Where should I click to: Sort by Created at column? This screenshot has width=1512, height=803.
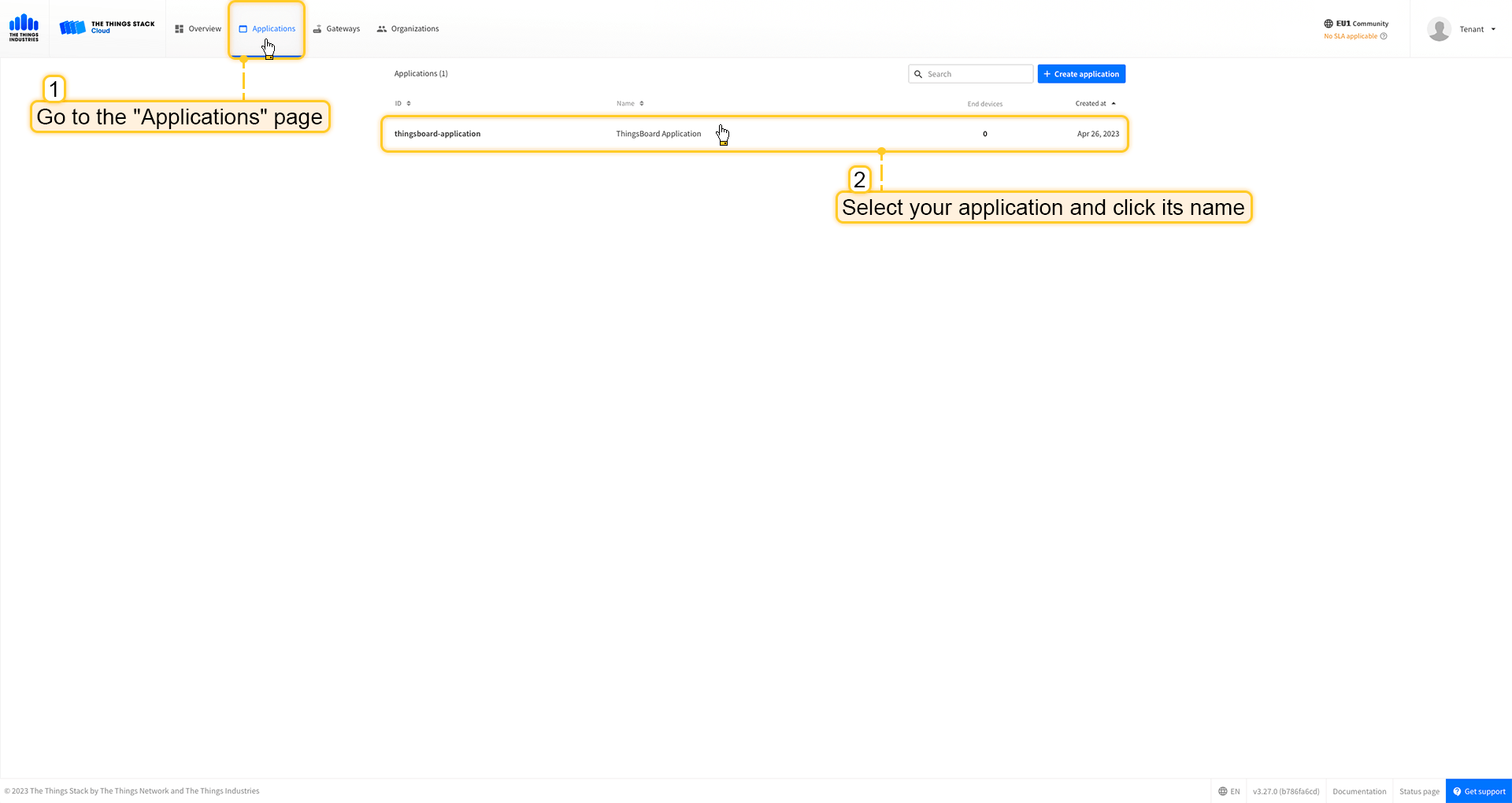(x=1095, y=104)
